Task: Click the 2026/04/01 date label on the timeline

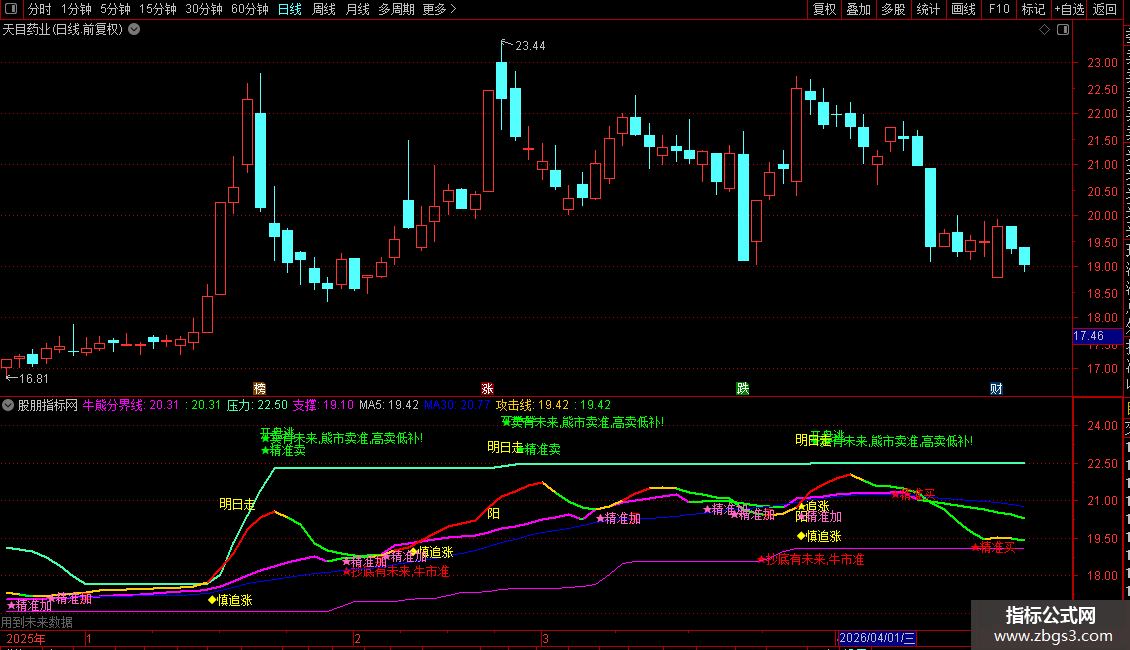Action: click(x=877, y=638)
